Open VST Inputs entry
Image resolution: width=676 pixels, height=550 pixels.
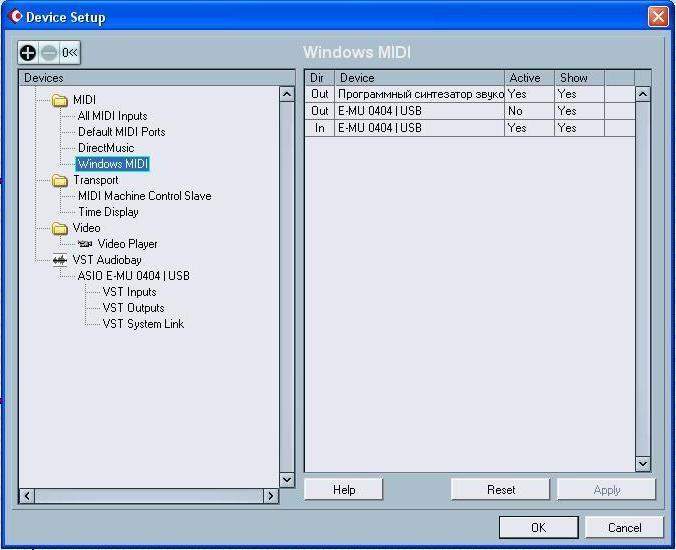point(129,292)
